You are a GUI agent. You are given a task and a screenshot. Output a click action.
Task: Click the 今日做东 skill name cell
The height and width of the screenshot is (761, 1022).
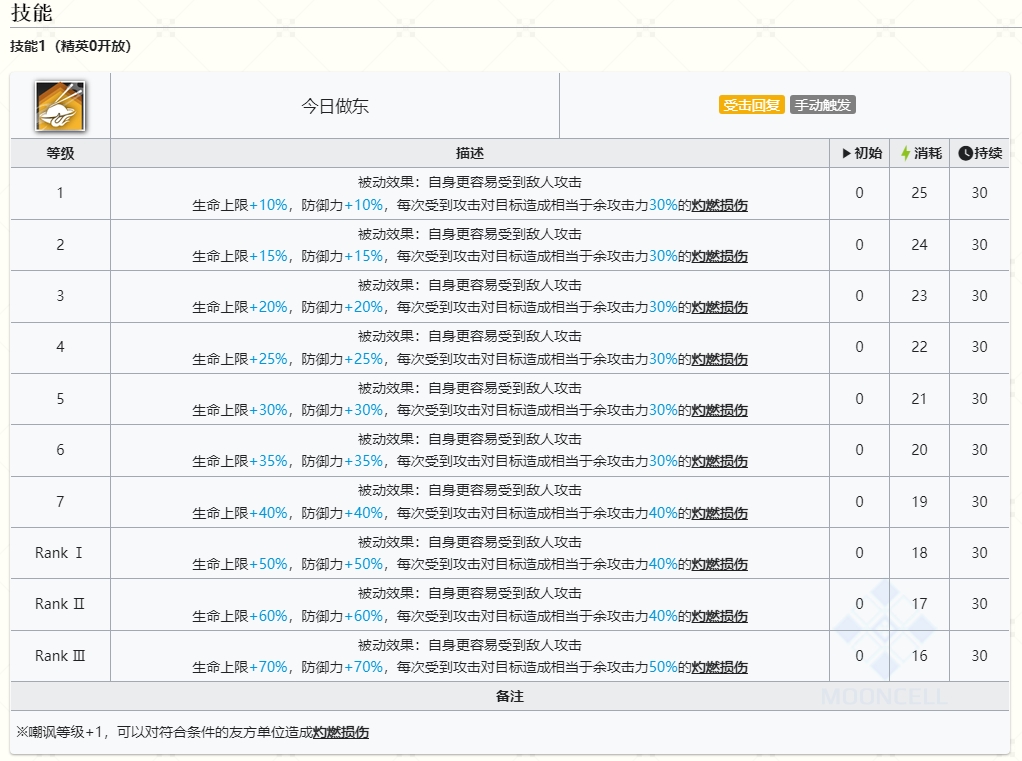(335, 106)
